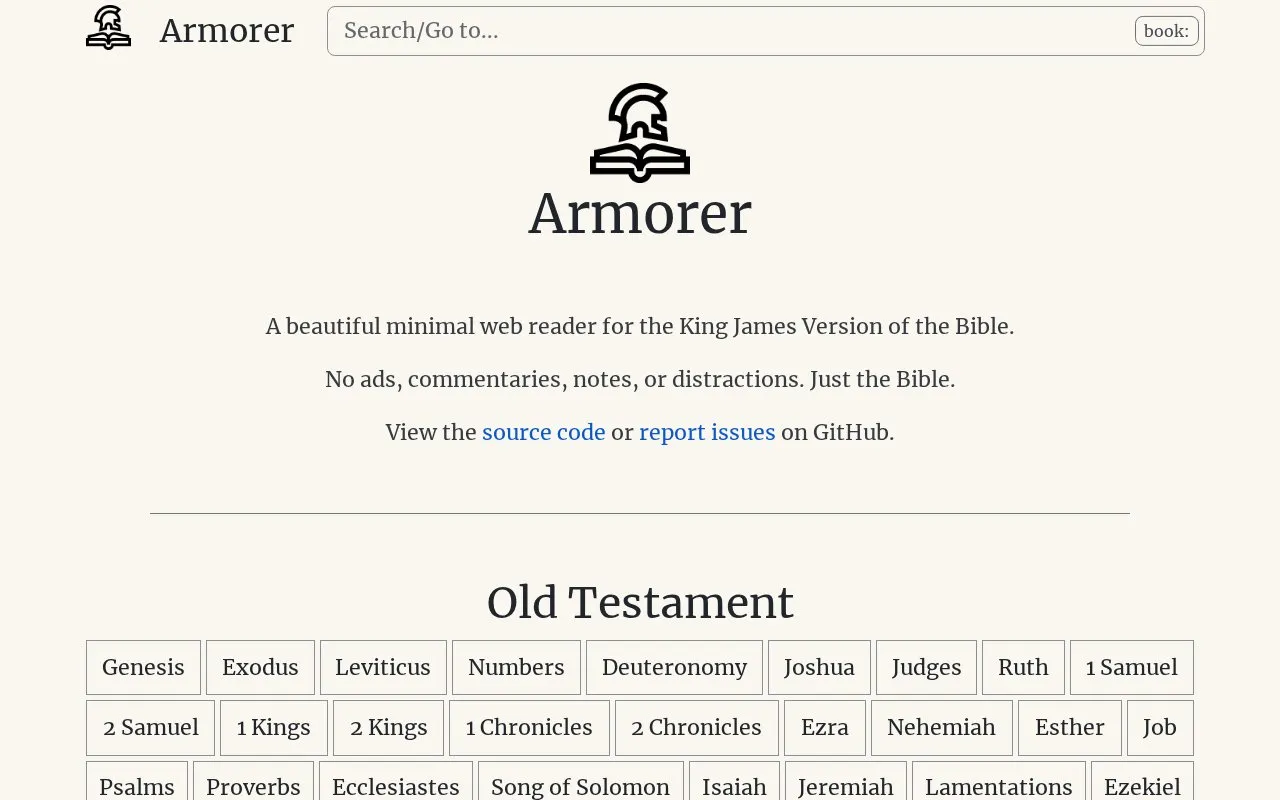Image resolution: width=1280 pixels, height=800 pixels.
Task: Select the book of Jeremiah
Action: (x=846, y=781)
